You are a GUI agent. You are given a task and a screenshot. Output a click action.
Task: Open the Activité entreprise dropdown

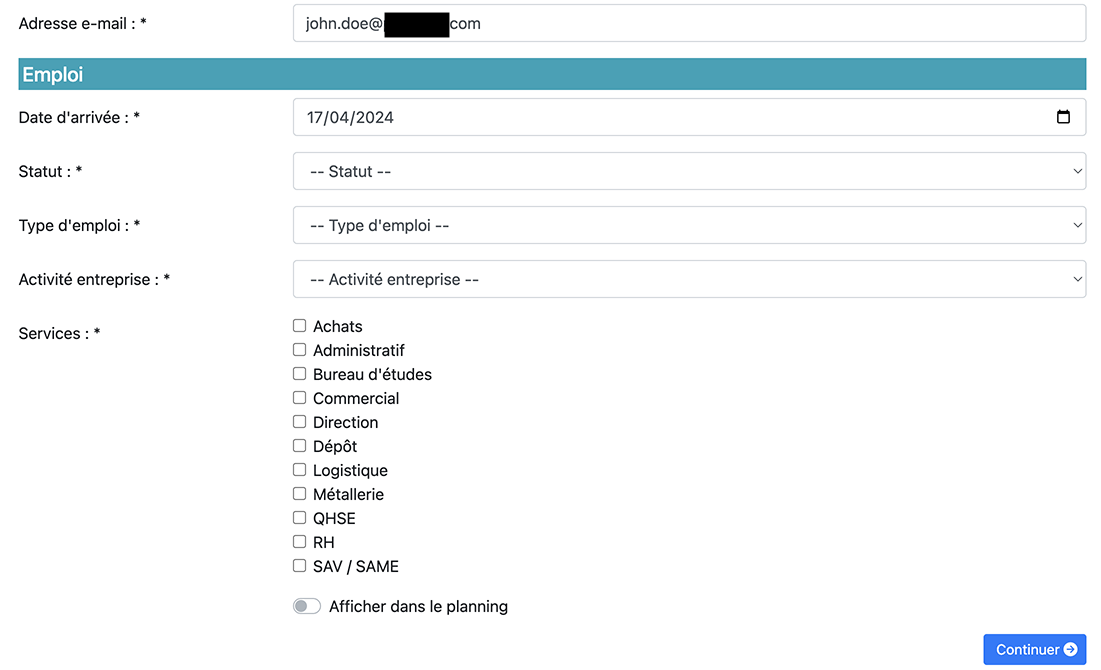pos(688,279)
